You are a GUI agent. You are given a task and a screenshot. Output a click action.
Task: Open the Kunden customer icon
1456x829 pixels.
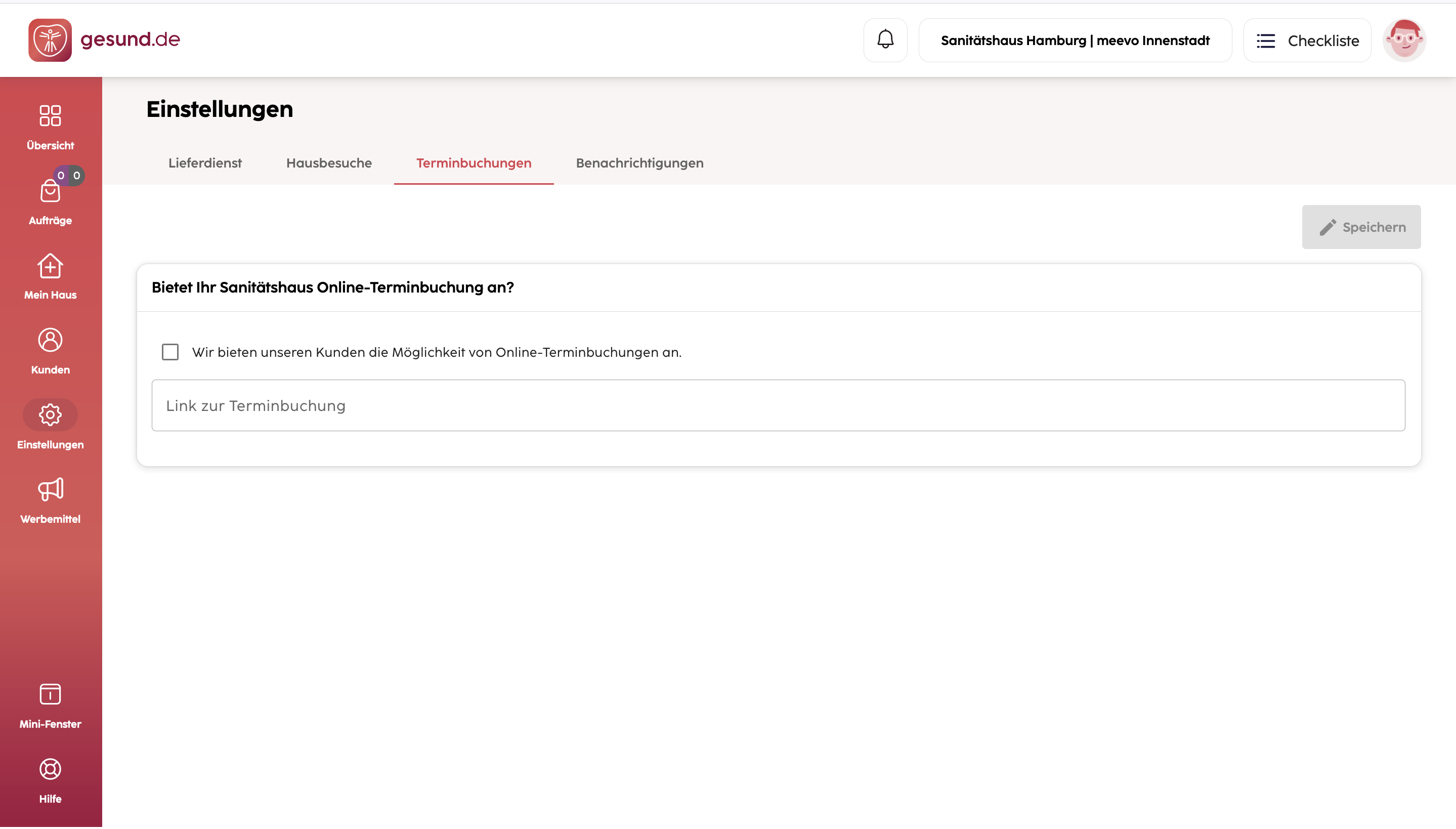tap(50, 340)
